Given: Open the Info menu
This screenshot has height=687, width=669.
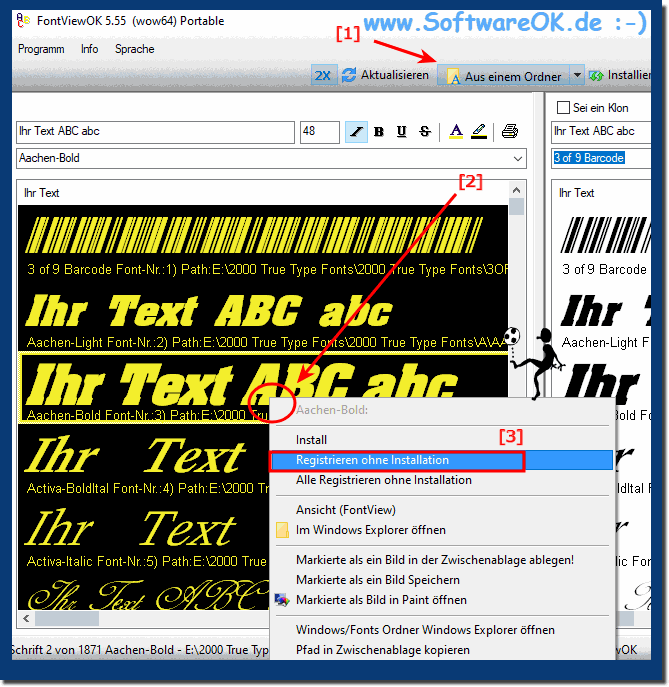Looking at the screenshot, I should tap(89, 49).
